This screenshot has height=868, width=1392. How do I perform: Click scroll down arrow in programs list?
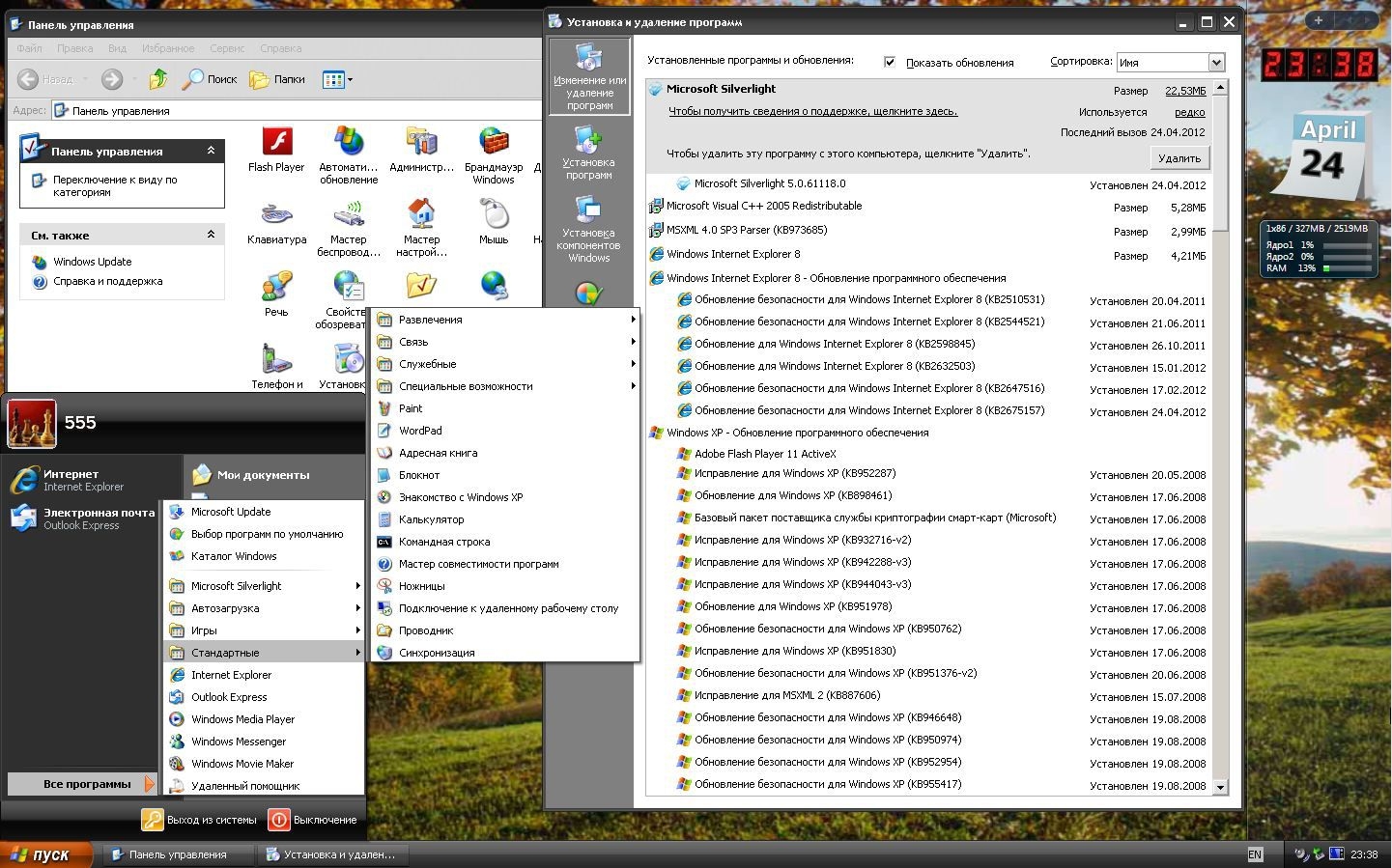pyautogui.click(x=1220, y=787)
